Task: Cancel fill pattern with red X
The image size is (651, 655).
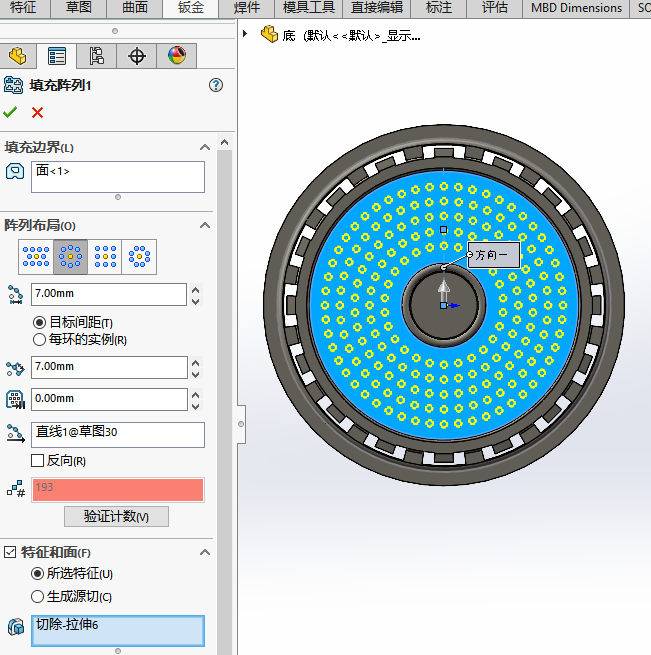Action: pyautogui.click(x=38, y=112)
